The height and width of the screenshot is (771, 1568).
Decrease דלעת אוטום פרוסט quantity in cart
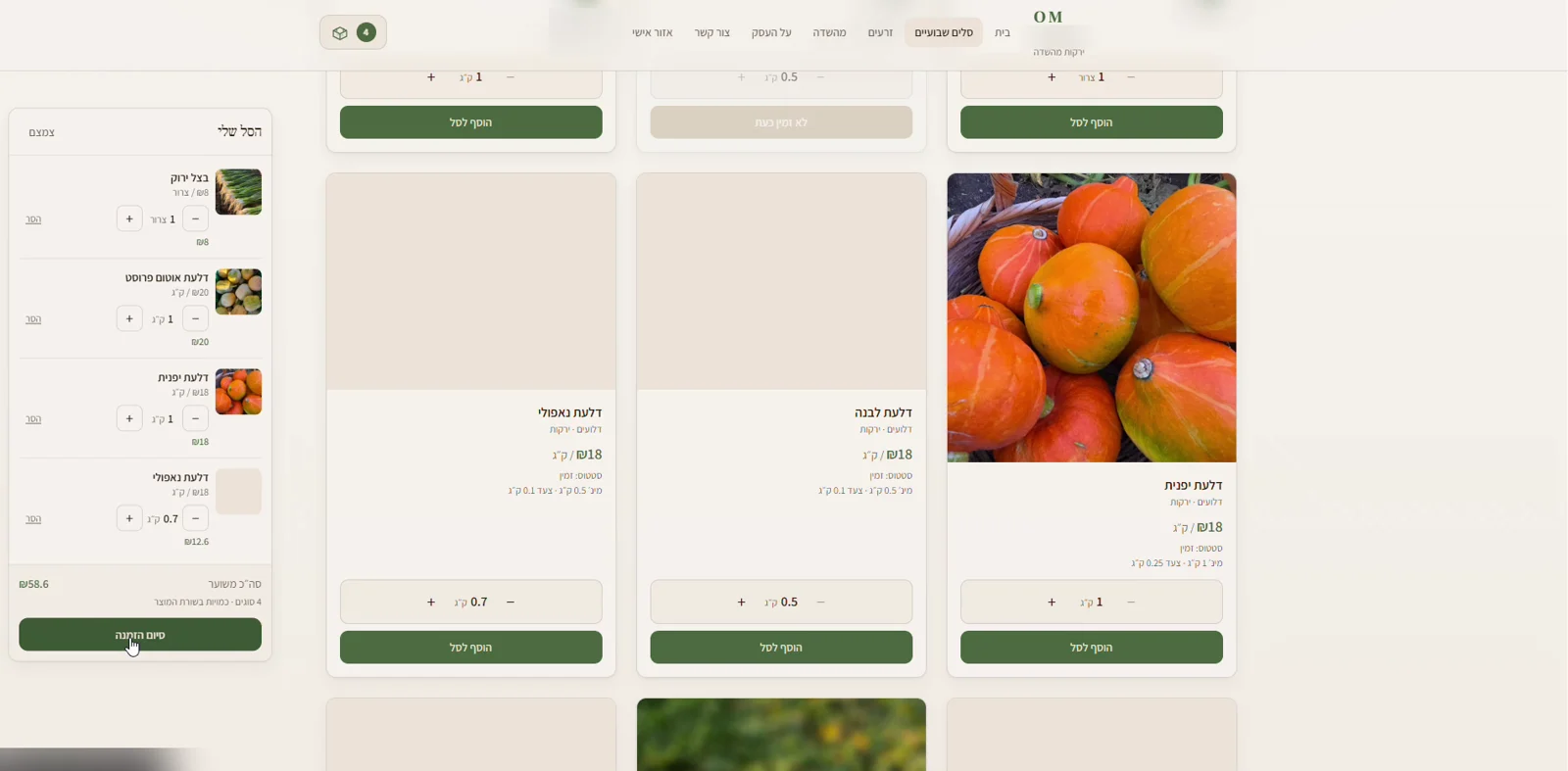(x=195, y=318)
